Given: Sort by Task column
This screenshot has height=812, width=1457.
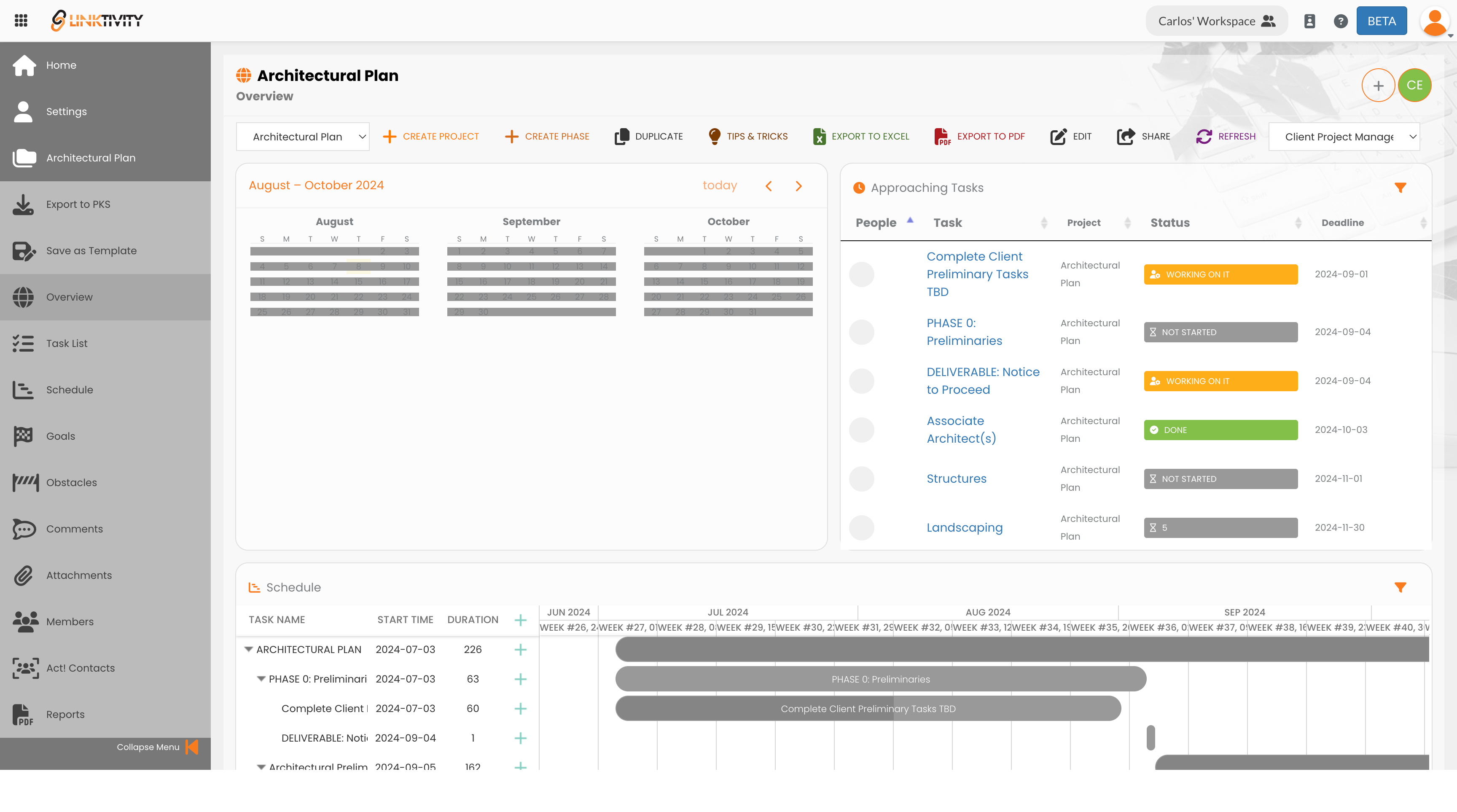Looking at the screenshot, I should coord(990,223).
